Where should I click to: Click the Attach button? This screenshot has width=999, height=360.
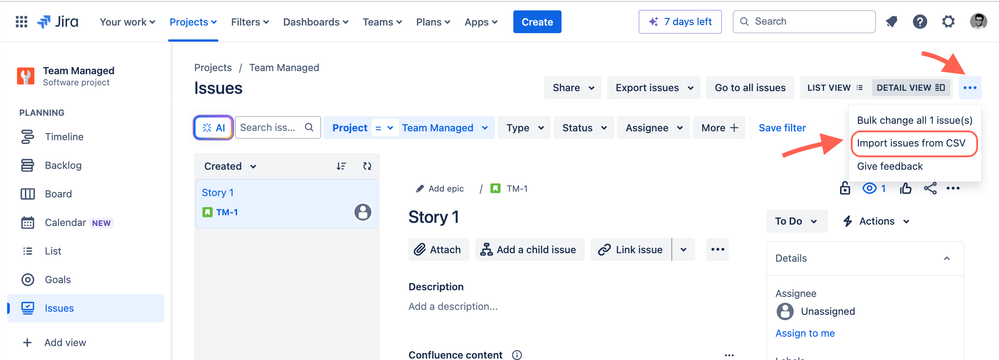(439, 250)
